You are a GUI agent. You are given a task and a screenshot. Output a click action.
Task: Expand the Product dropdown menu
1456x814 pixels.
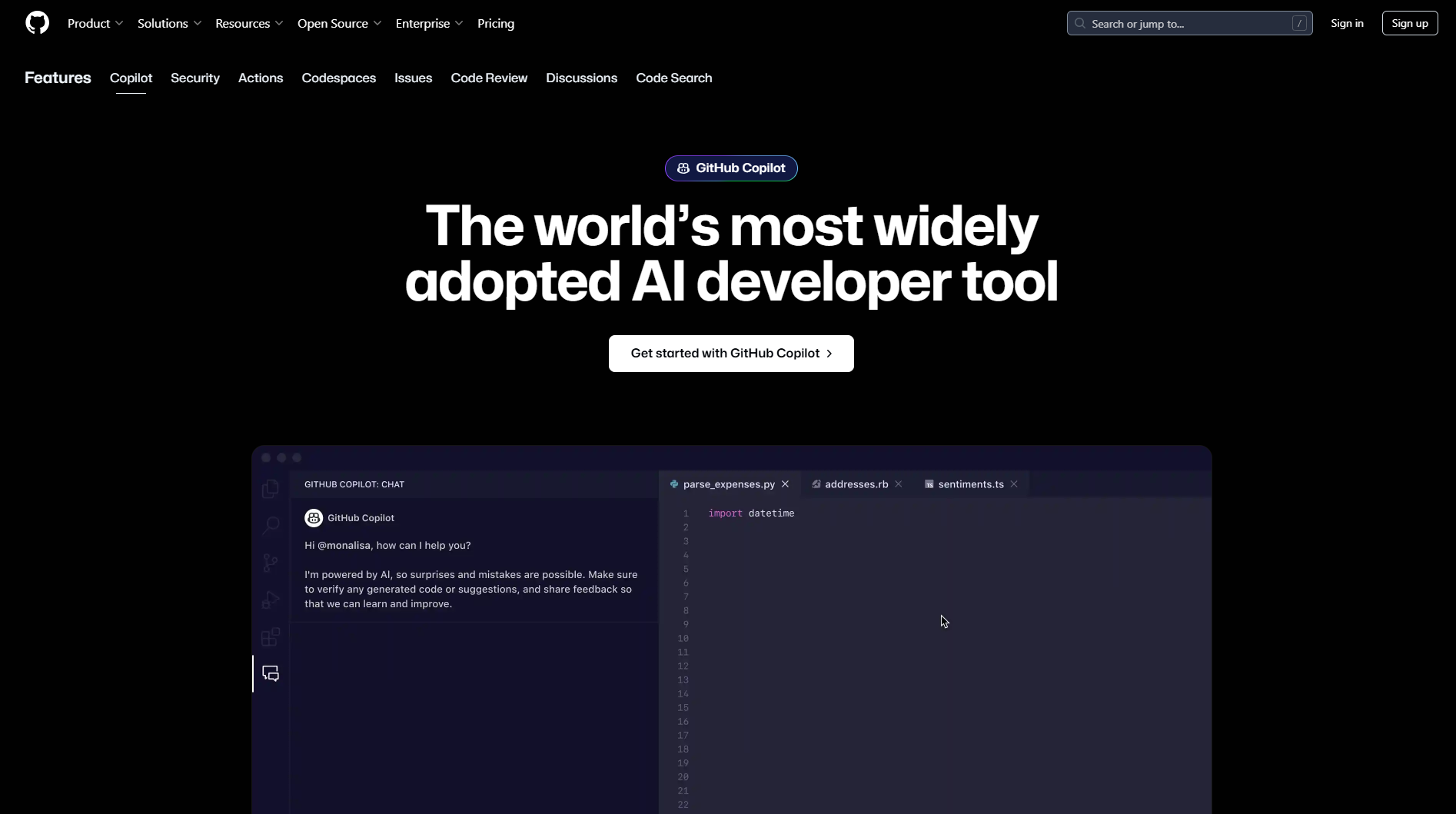click(x=95, y=23)
